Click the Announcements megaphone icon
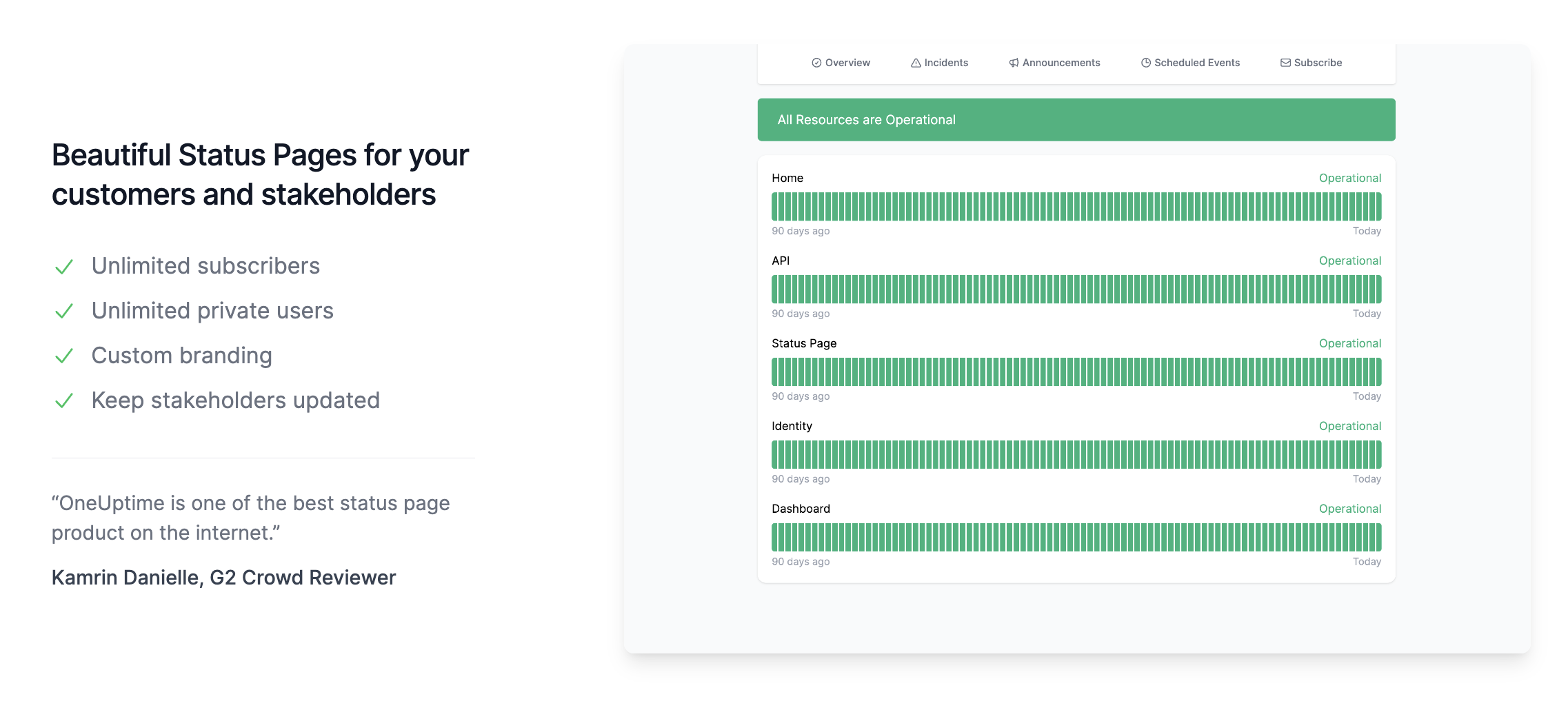The width and height of the screenshot is (1568, 721). click(1013, 63)
